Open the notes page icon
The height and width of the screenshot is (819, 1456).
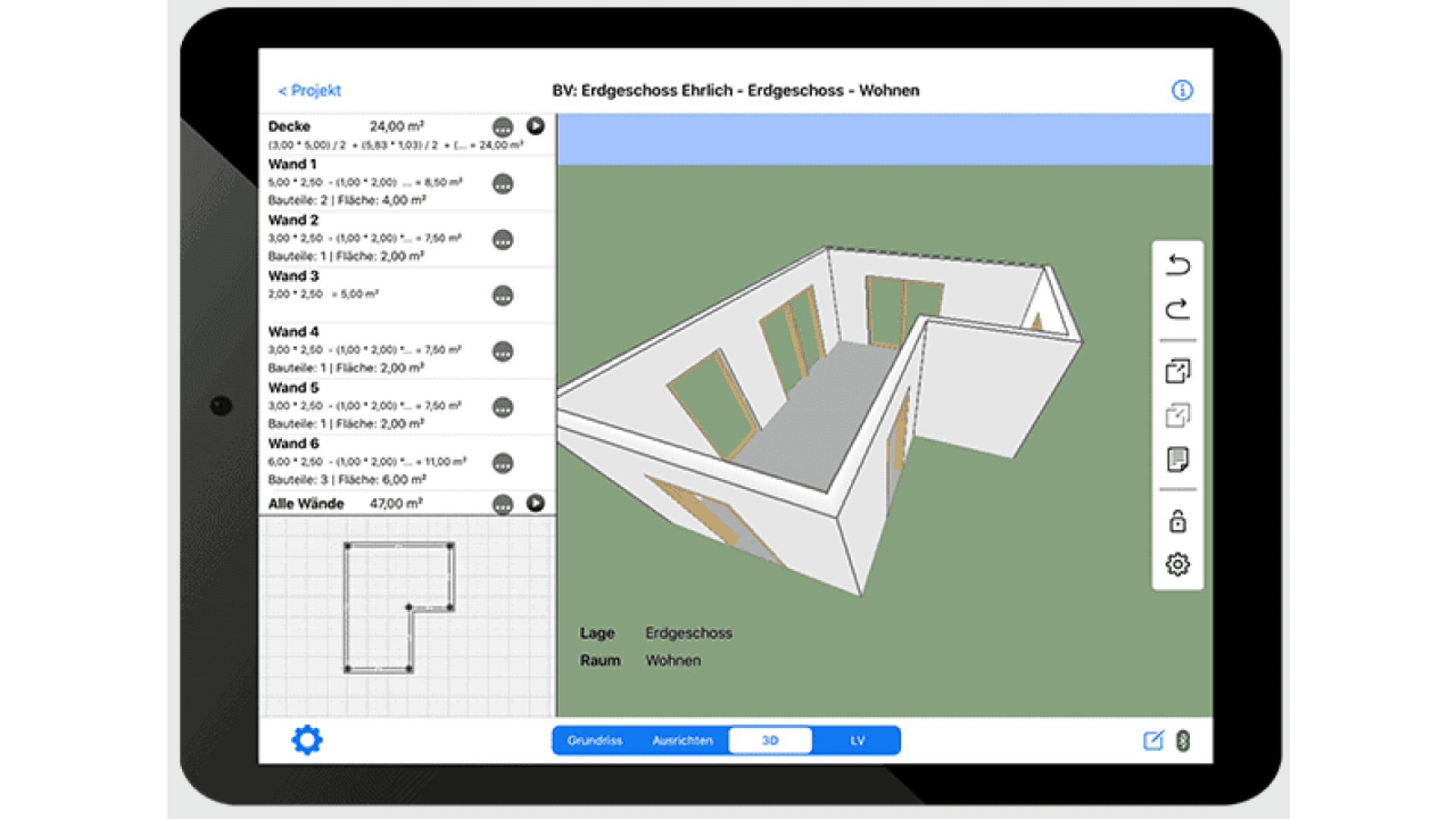(1178, 460)
